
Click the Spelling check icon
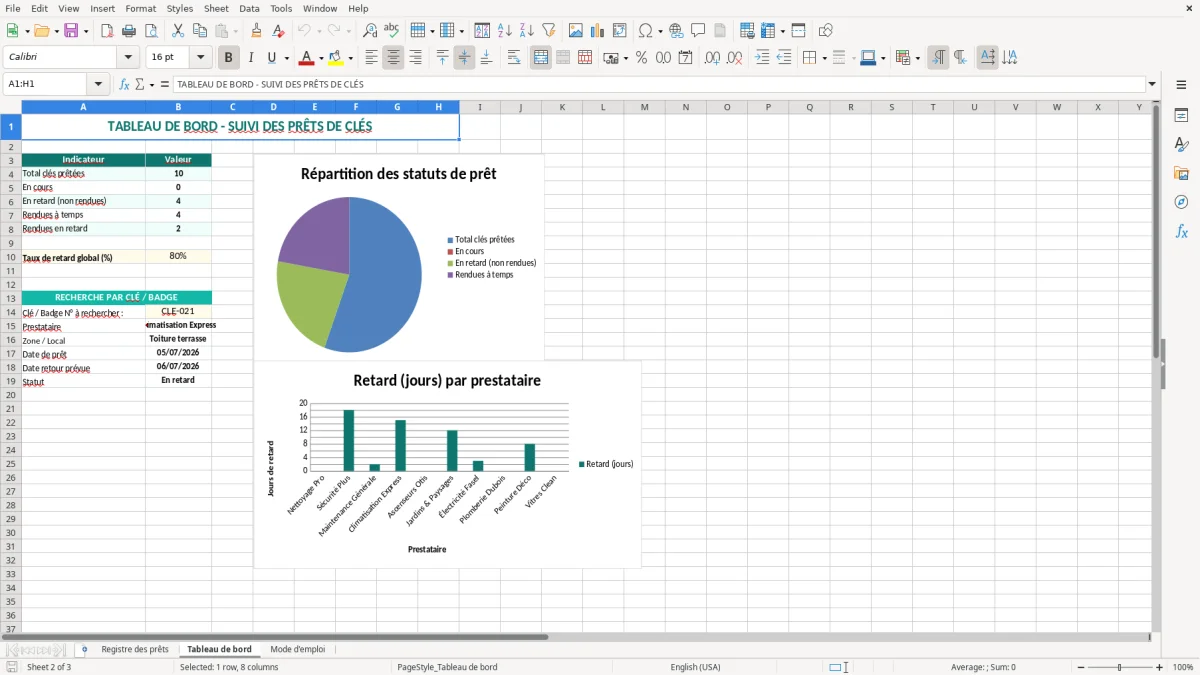[392, 31]
